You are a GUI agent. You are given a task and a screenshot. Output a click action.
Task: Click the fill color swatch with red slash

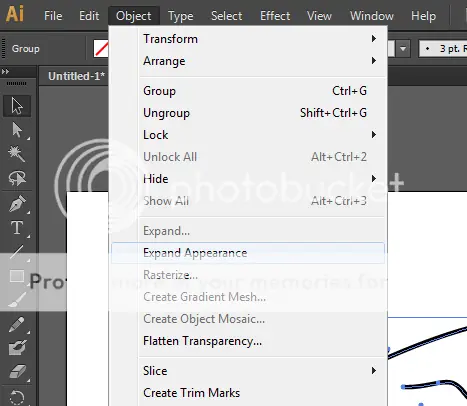click(x=101, y=49)
